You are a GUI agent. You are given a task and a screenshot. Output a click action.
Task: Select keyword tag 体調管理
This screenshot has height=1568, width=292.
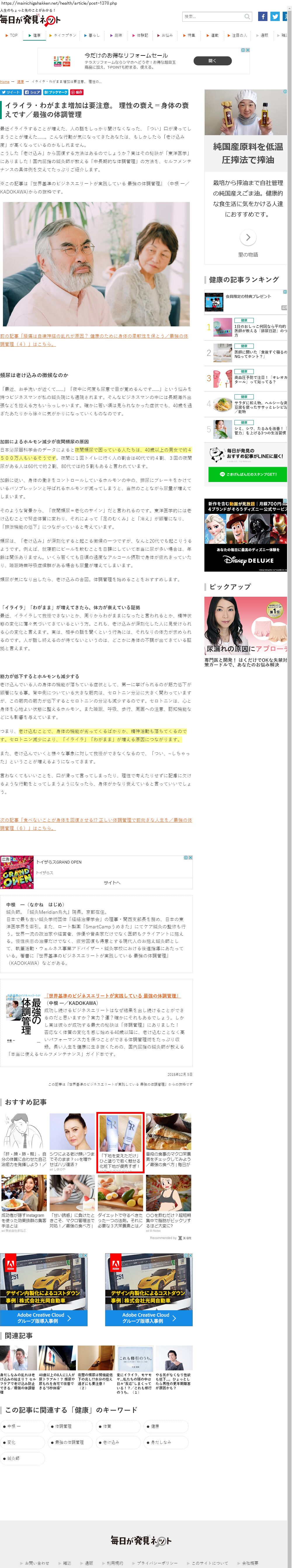tap(71, 1426)
